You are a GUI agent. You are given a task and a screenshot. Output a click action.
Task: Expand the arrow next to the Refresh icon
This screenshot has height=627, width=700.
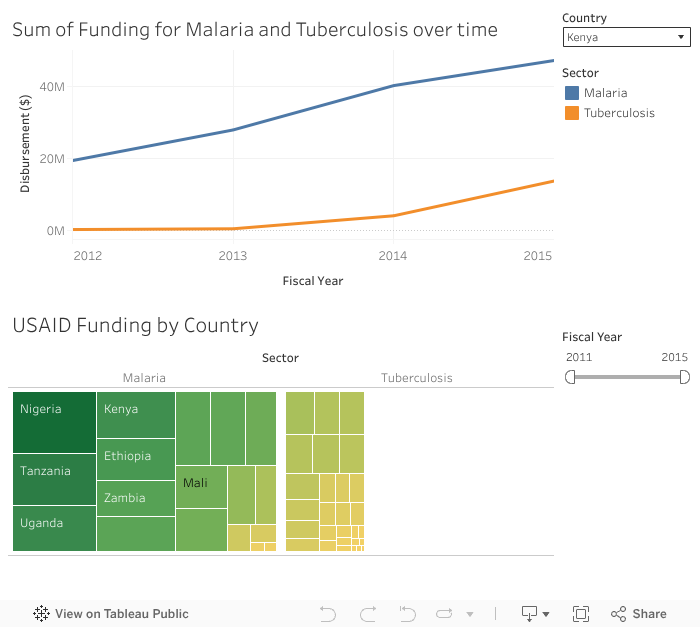tap(470, 613)
